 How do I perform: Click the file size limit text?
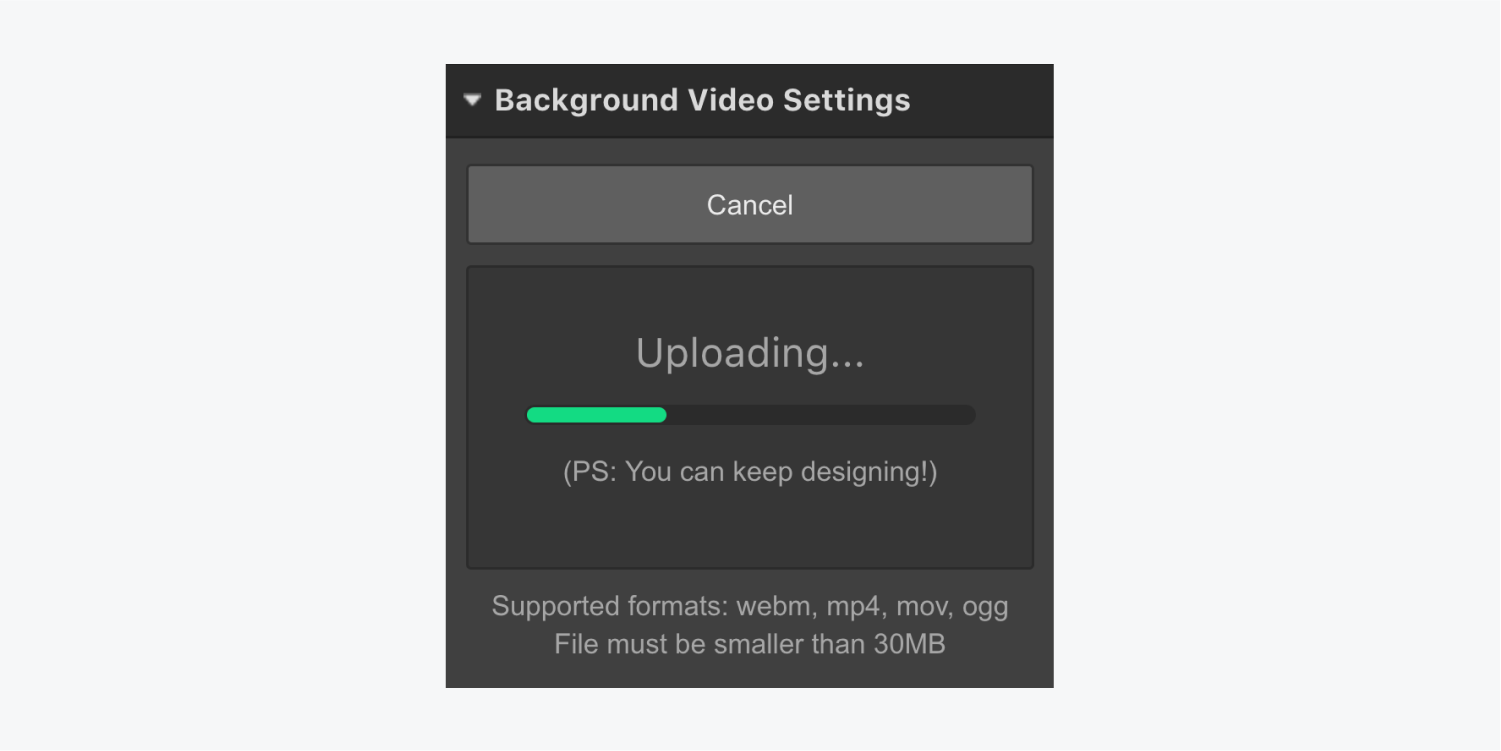point(750,643)
